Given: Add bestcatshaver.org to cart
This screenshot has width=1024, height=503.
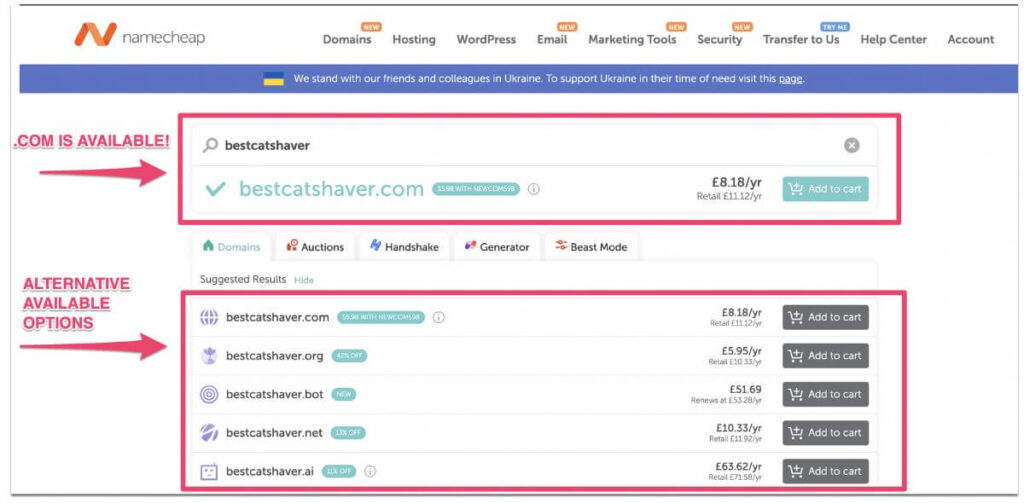Looking at the screenshot, I should [825, 356].
